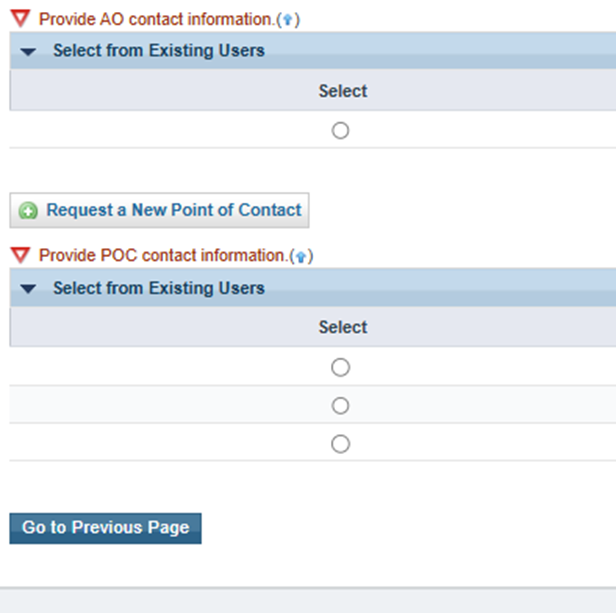Click the Select column header in POC table
This screenshot has width=616, height=613.
tap(343, 327)
